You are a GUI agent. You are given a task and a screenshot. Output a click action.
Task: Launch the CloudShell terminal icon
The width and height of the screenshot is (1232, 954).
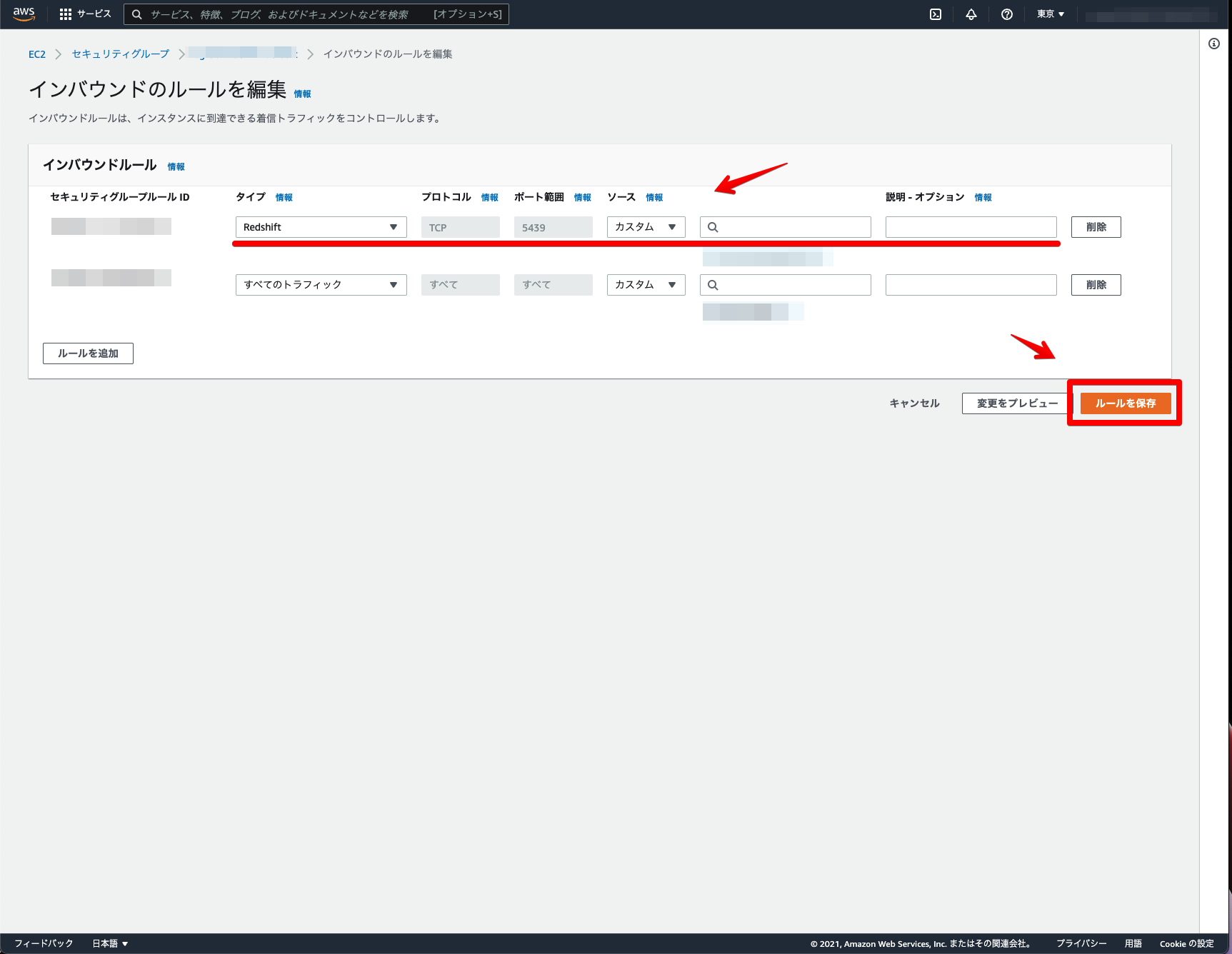935,14
